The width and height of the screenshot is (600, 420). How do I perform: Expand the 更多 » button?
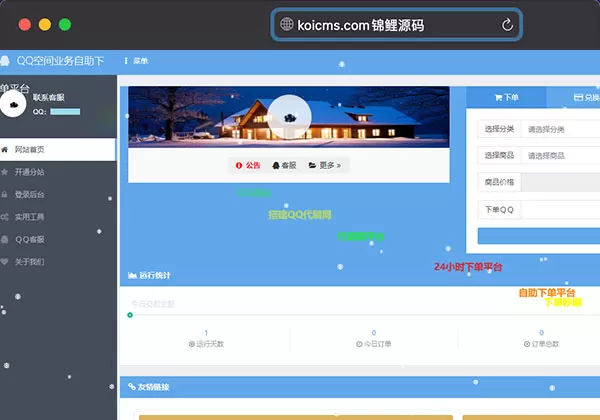click(325, 165)
